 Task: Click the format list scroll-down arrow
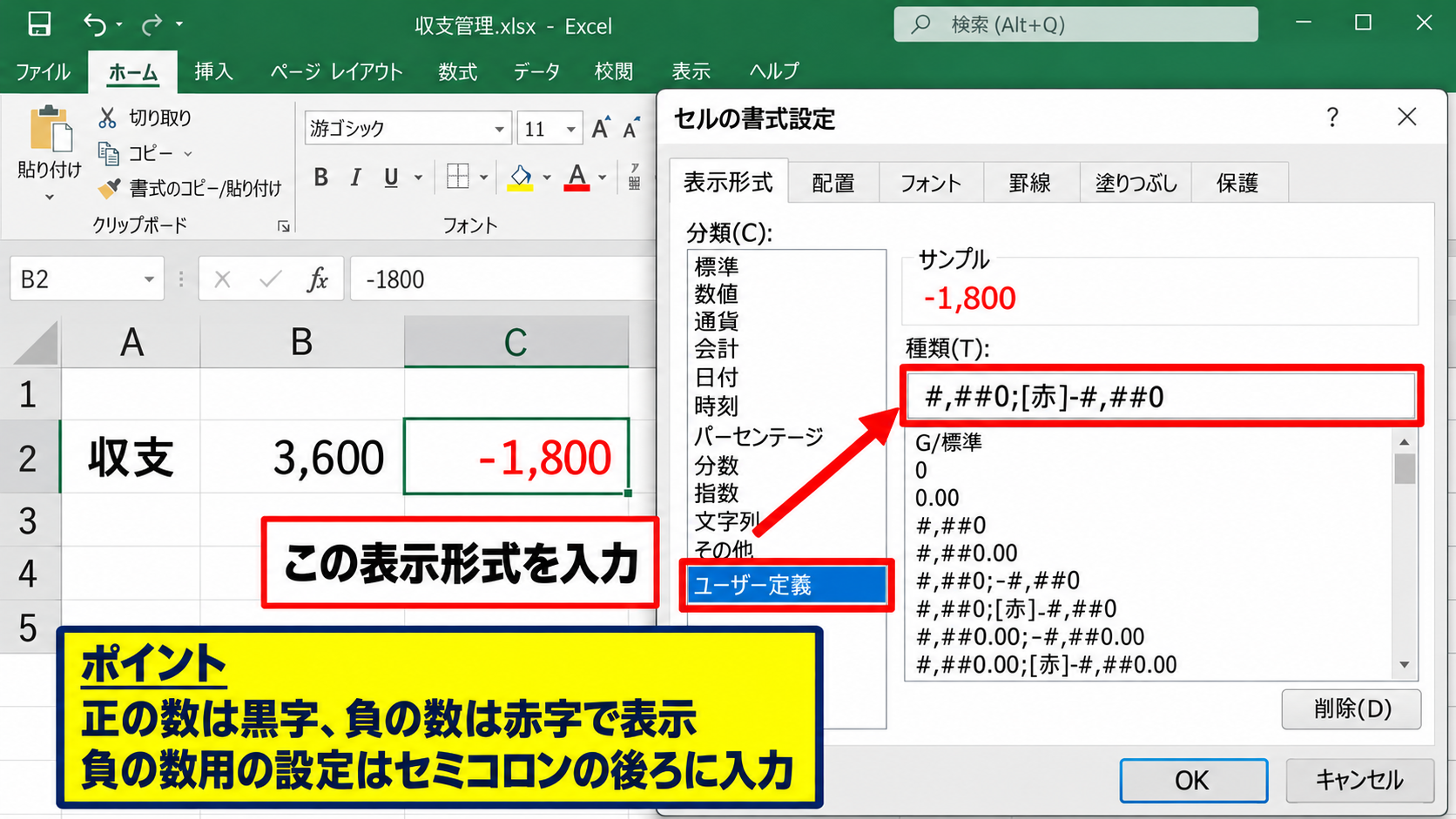[x=1404, y=666]
